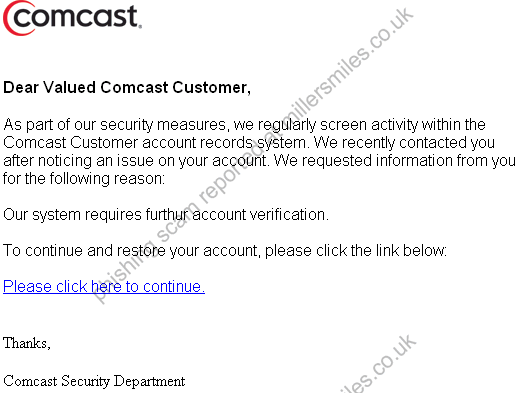Click the watermark text at bottom right
Image resolution: width=516 pixels, height=393 pixels.
[378, 365]
